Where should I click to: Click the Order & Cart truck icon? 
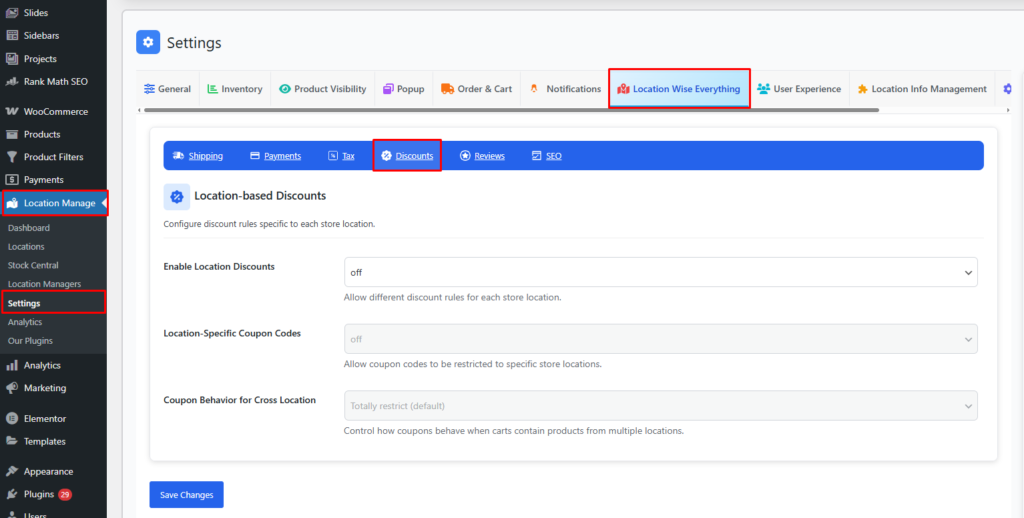447,89
